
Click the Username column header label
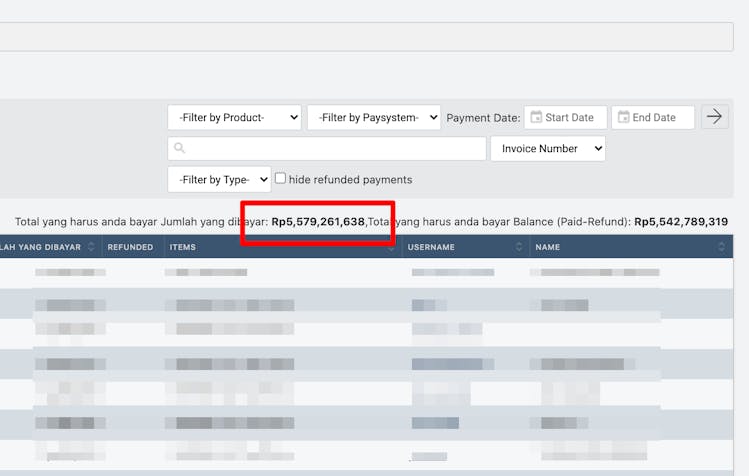(432, 247)
